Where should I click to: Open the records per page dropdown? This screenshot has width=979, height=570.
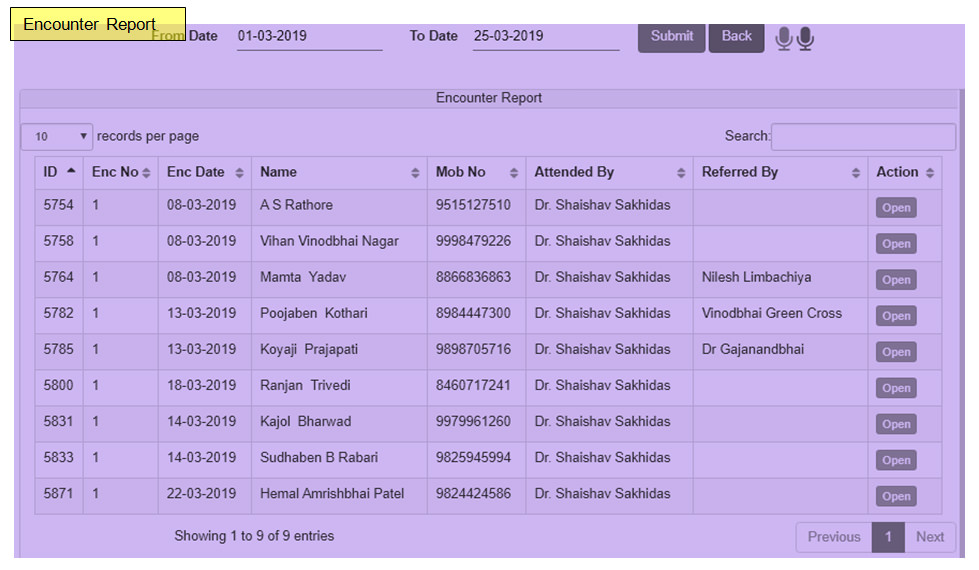click(x=57, y=137)
